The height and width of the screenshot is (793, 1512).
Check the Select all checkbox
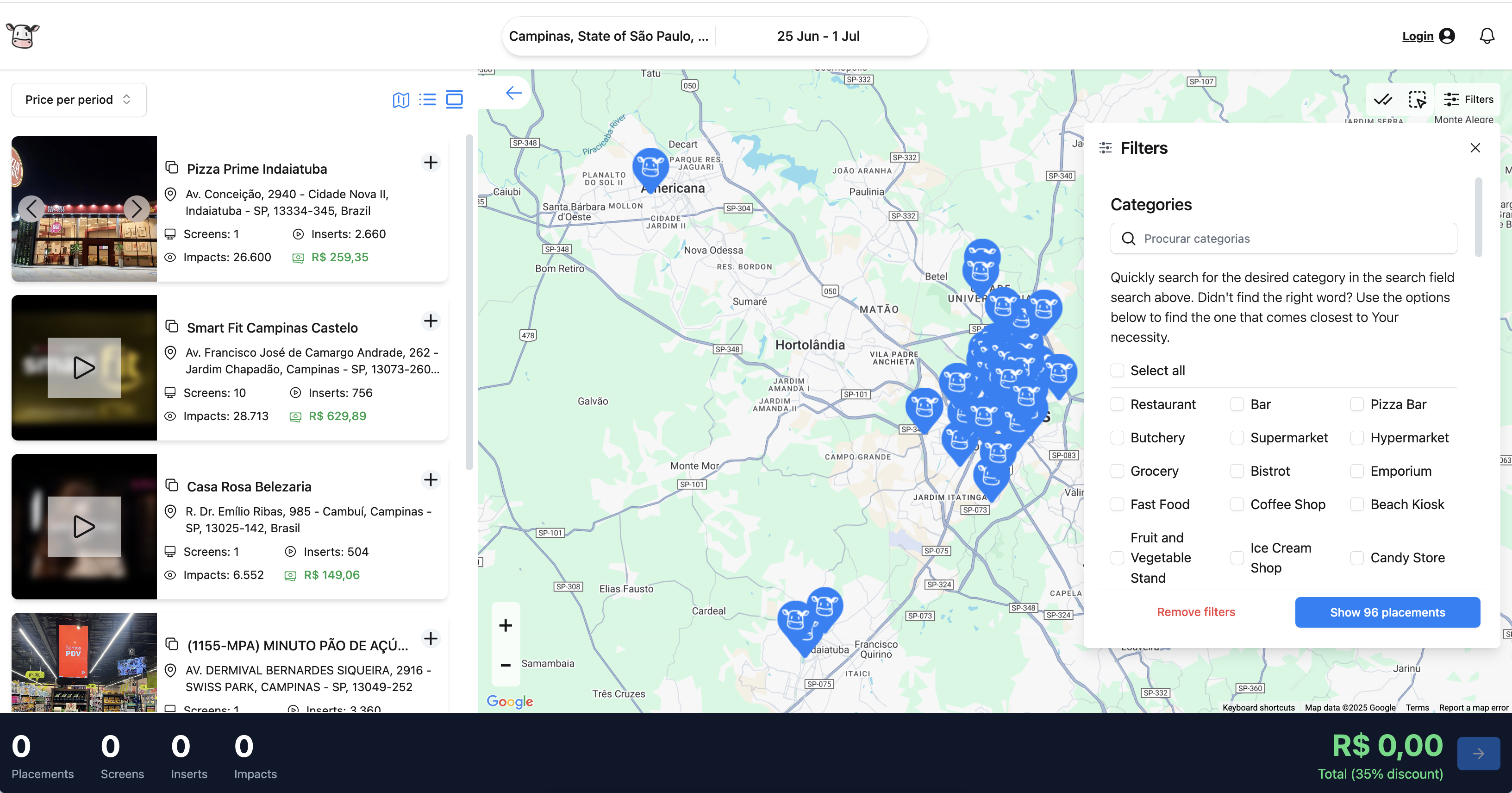1117,371
